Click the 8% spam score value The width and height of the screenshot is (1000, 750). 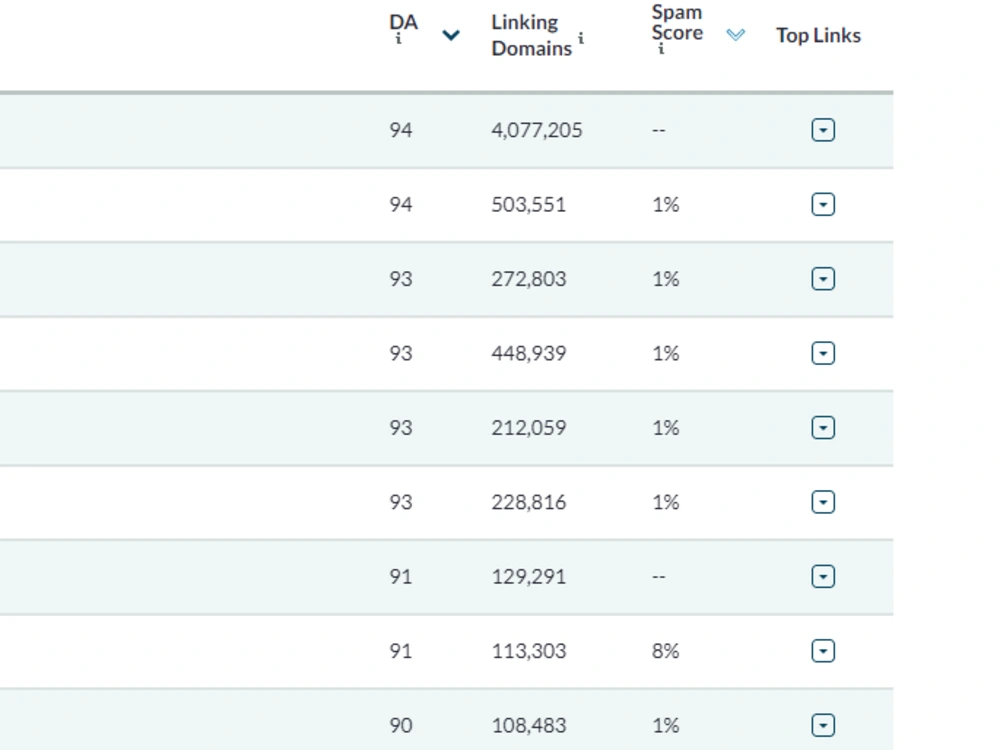coord(665,651)
